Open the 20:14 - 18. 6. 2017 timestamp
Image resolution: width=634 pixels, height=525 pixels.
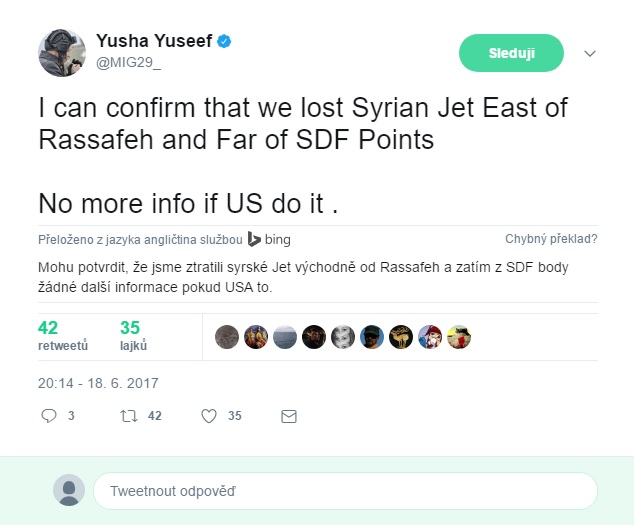[x=98, y=383]
